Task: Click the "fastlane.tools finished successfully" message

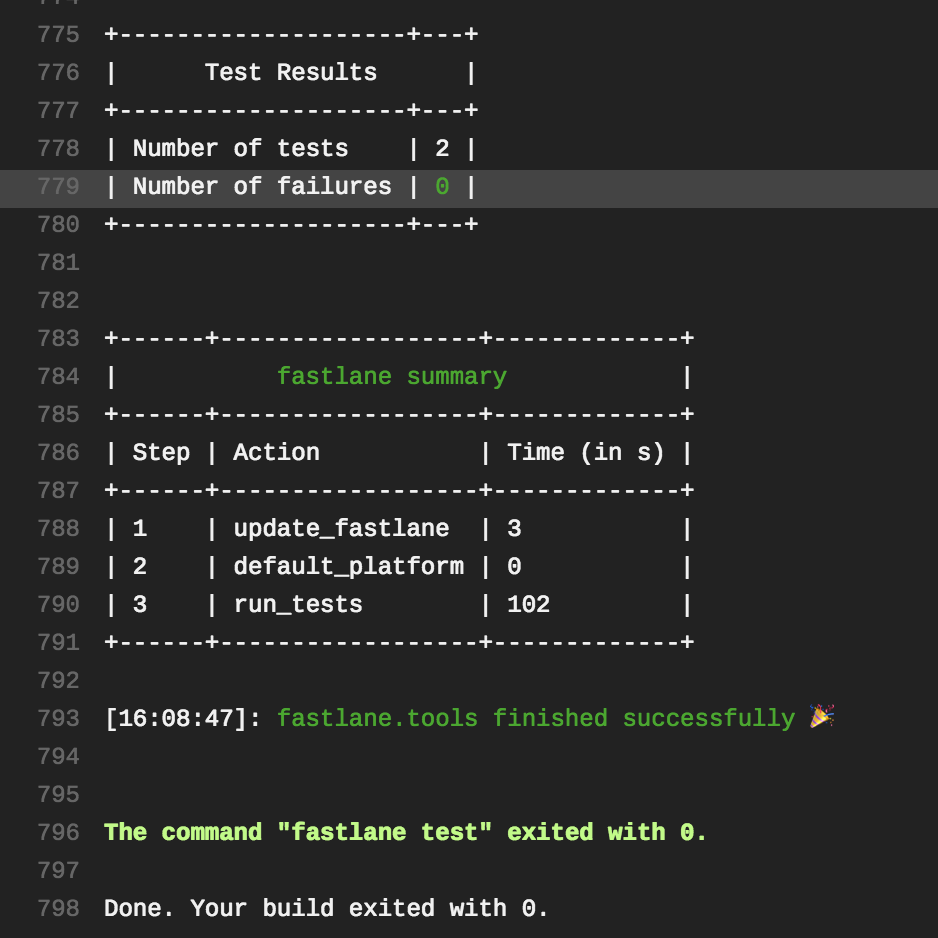Action: click(535, 719)
